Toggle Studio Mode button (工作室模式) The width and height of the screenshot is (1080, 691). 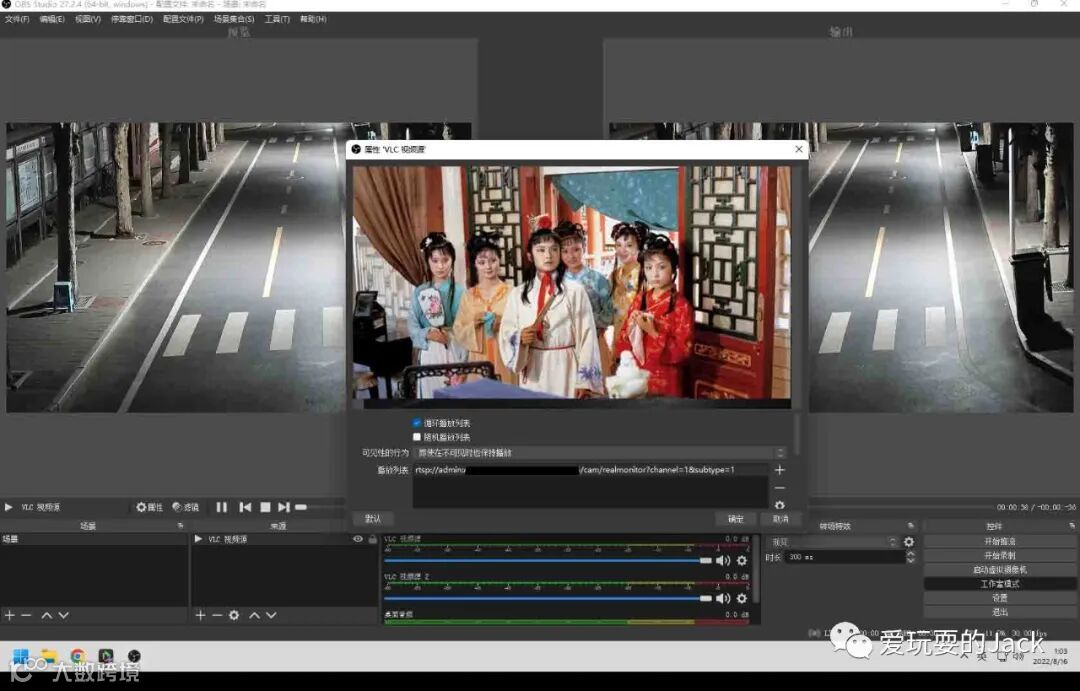[x=999, y=584]
